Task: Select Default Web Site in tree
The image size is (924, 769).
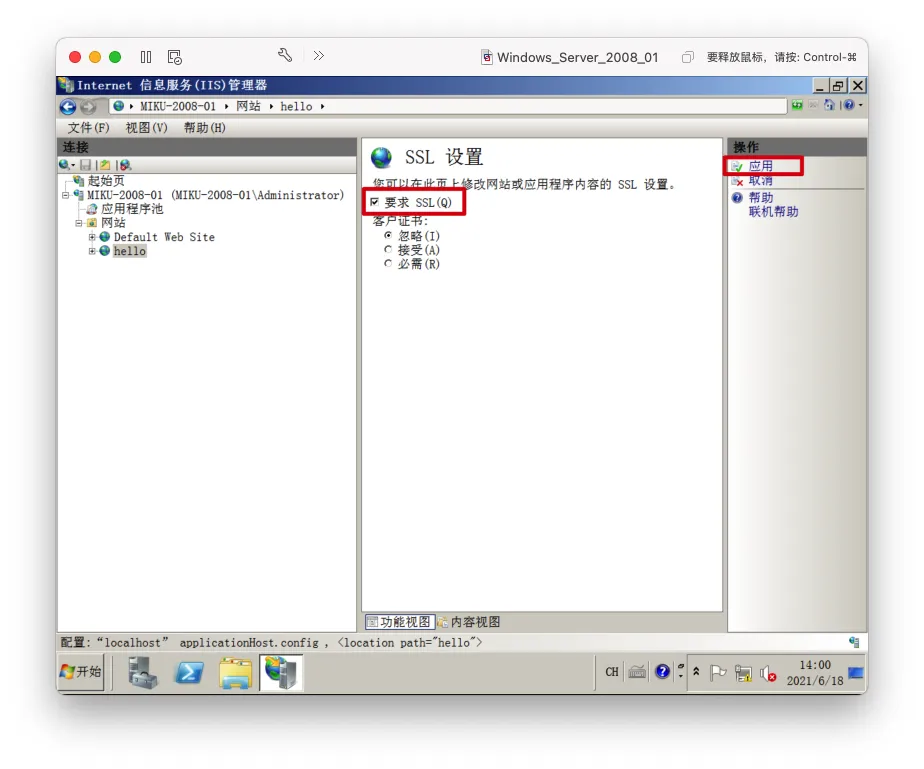Action: [164, 237]
